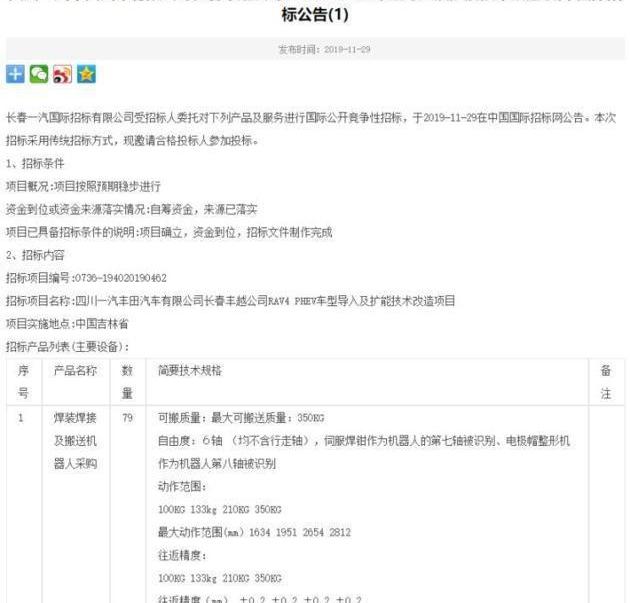Click the '自由度:6轴' specification line
Image resolution: width=630 pixels, height=603 pixels.
(364, 441)
